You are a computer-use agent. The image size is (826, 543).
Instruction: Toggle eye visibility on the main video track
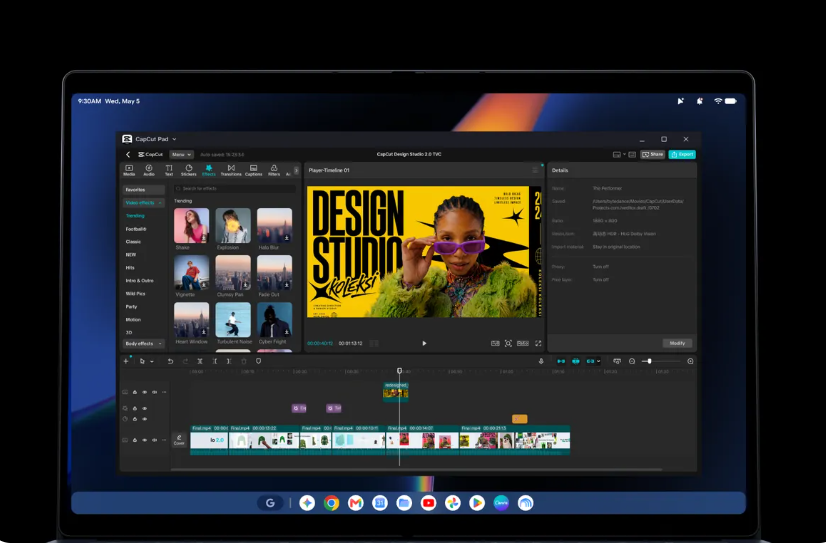point(144,440)
